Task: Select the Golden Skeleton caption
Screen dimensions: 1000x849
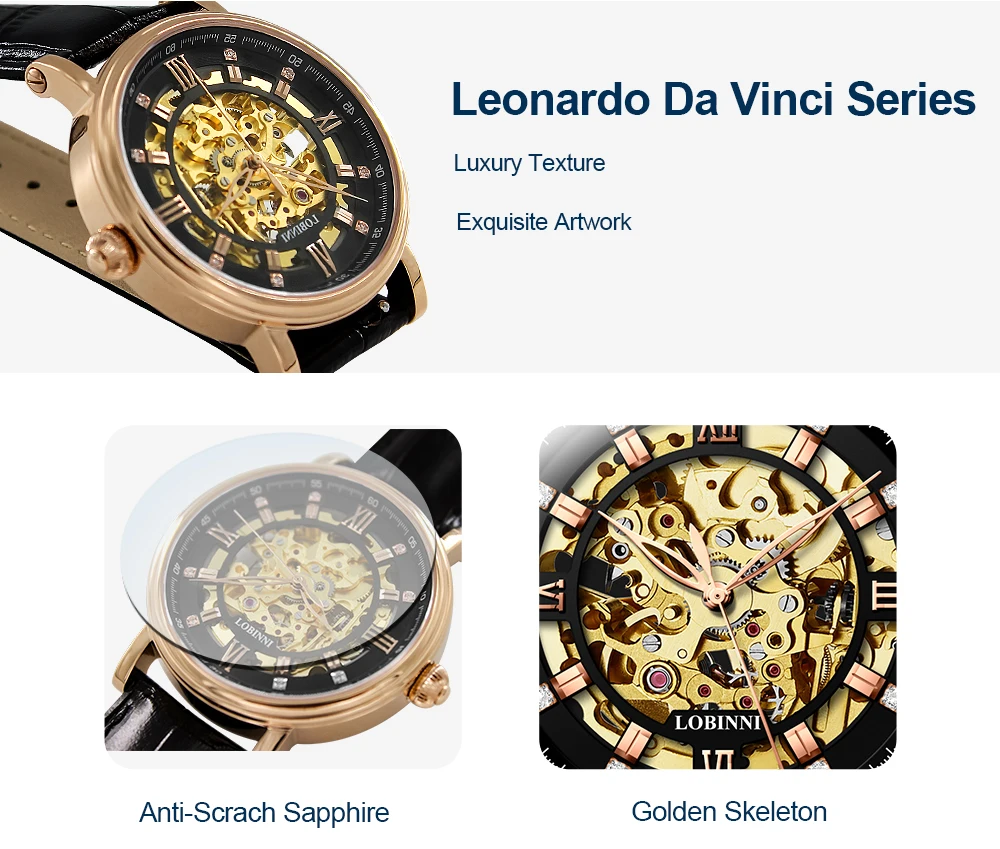Action: [x=729, y=811]
